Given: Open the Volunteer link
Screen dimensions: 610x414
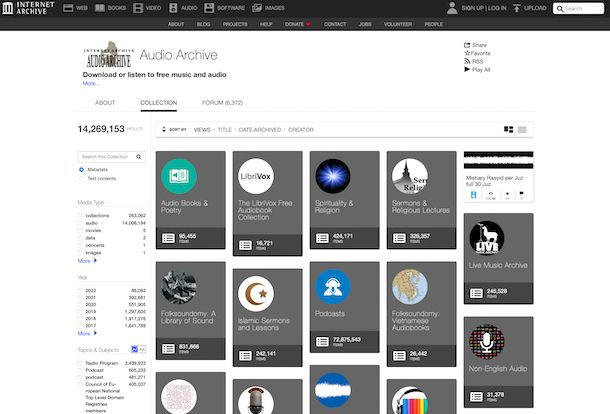Looking at the screenshot, I should pos(398,24).
